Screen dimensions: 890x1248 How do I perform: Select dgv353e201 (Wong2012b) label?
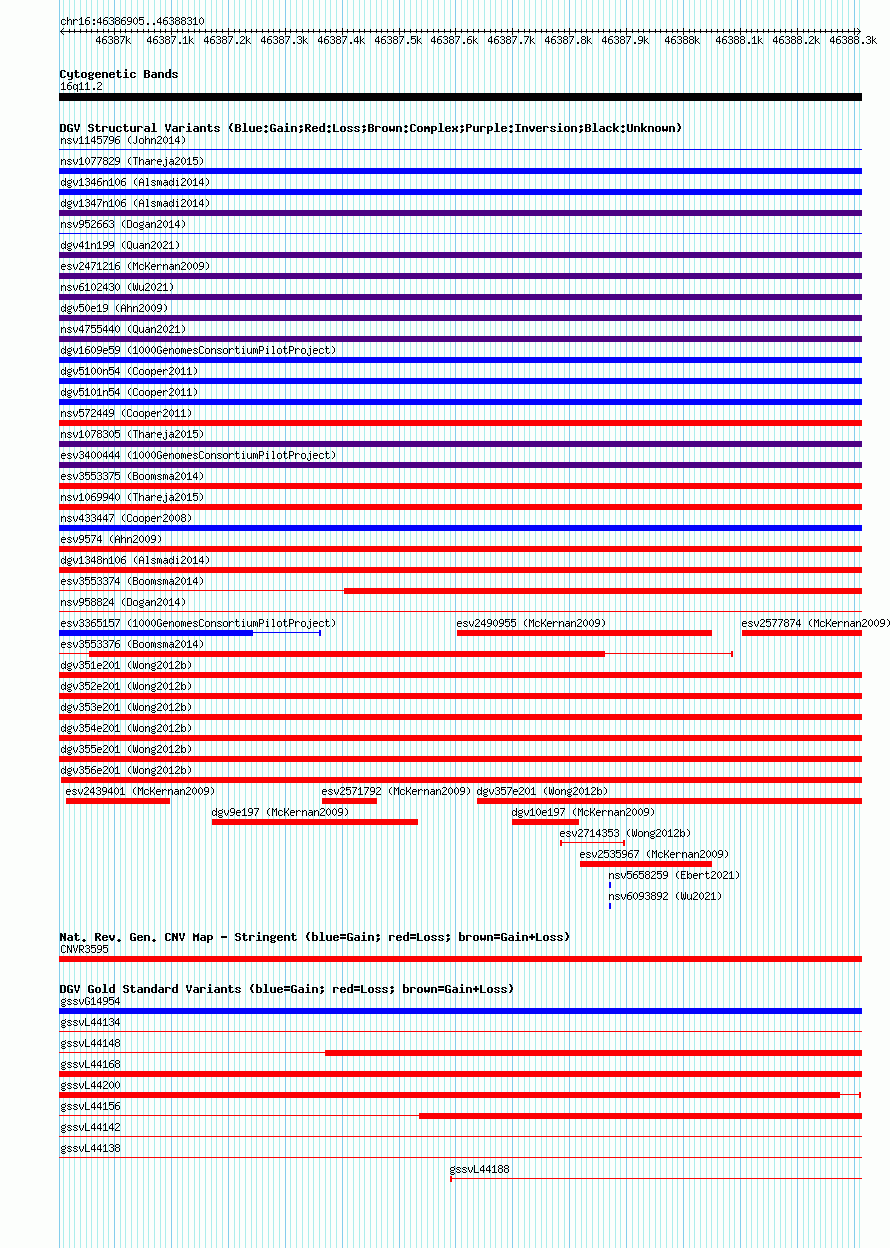pos(126,708)
